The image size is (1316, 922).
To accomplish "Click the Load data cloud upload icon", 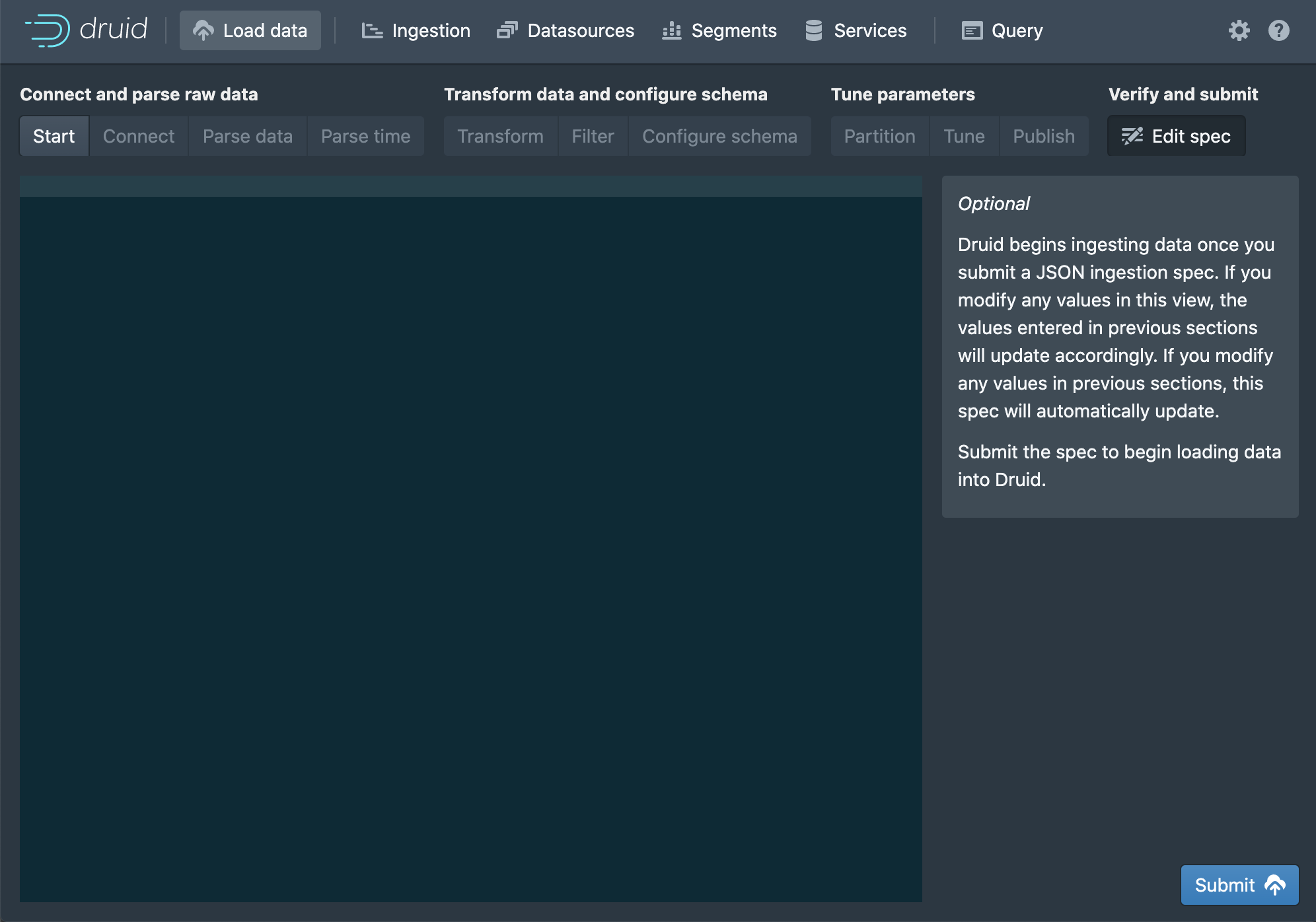I will click(x=203, y=30).
